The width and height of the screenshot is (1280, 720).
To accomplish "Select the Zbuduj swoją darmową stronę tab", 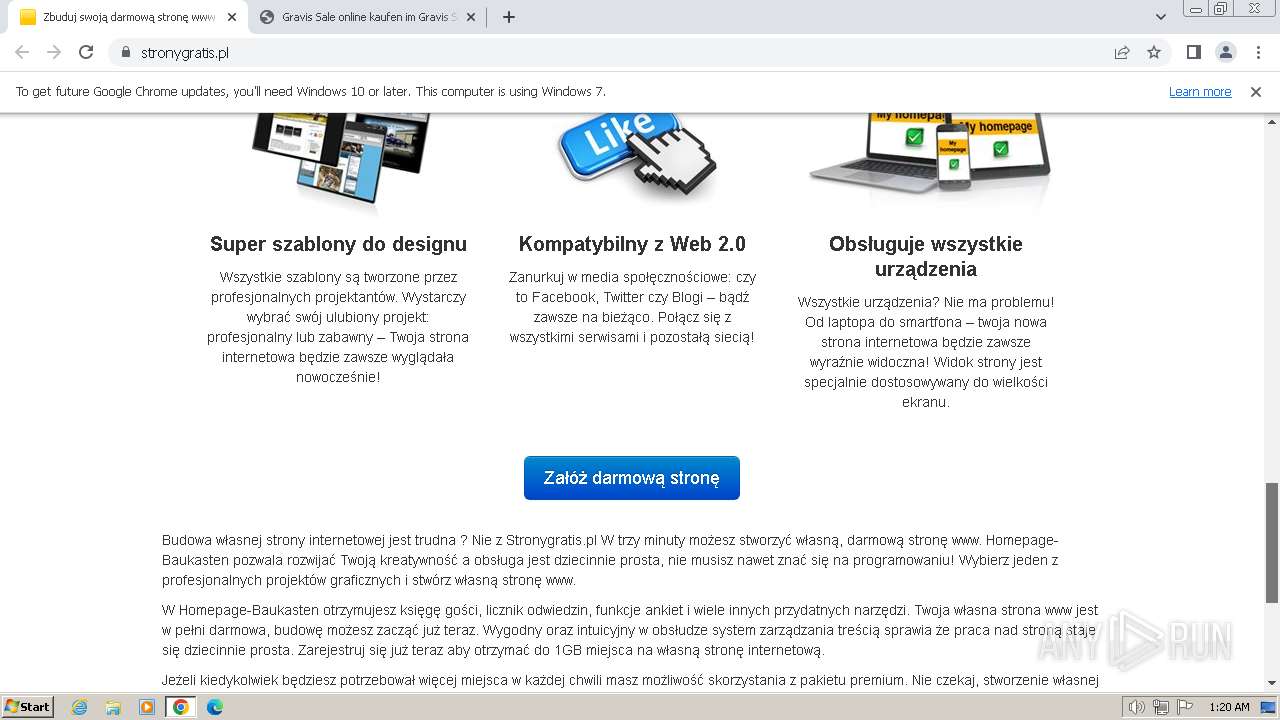I will click(x=127, y=17).
